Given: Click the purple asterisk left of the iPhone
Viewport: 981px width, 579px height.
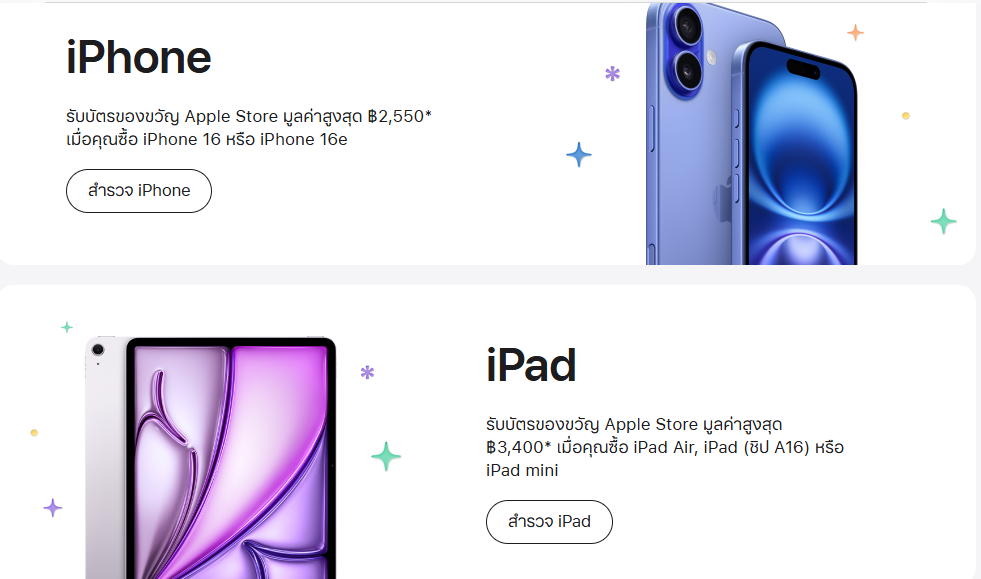Looking at the screenshot, I should click(x=613, y=73).
